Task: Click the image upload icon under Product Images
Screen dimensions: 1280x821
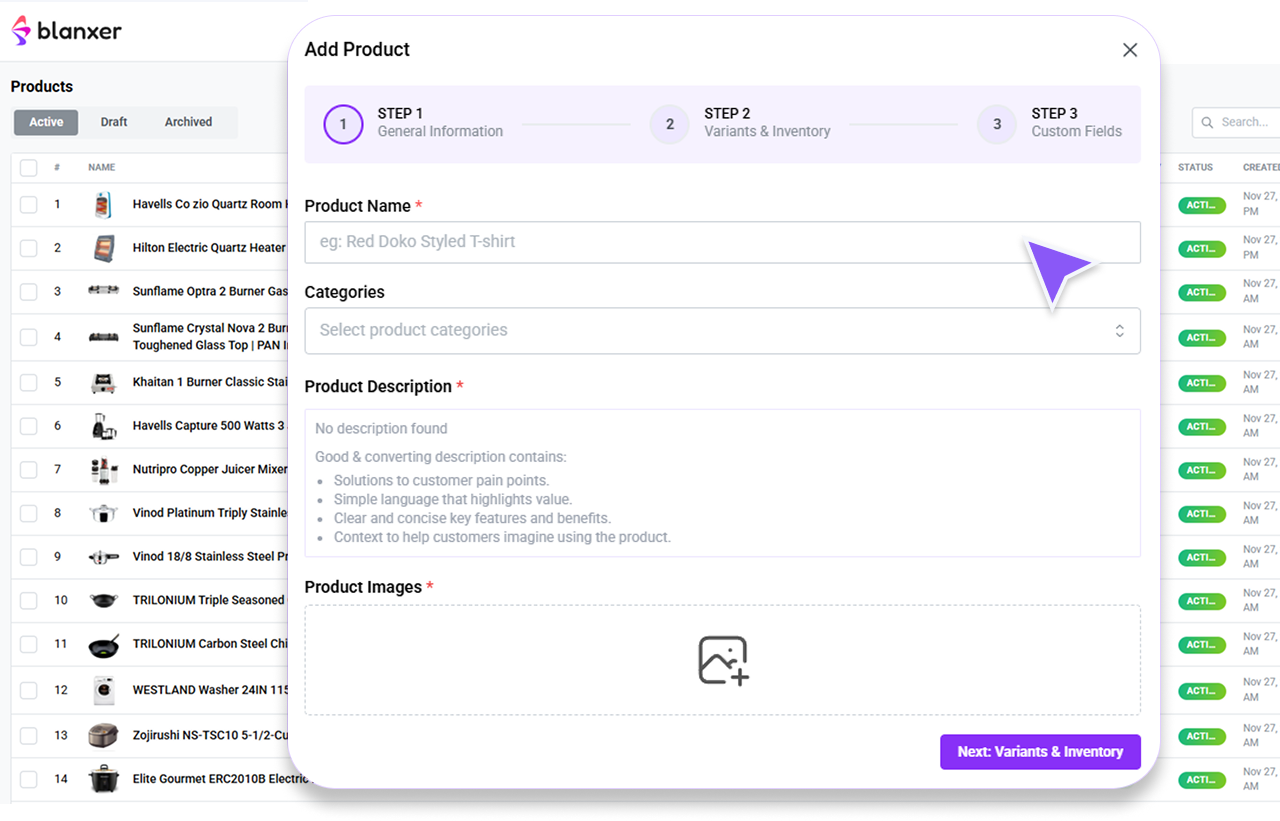Action: [722, 660]
